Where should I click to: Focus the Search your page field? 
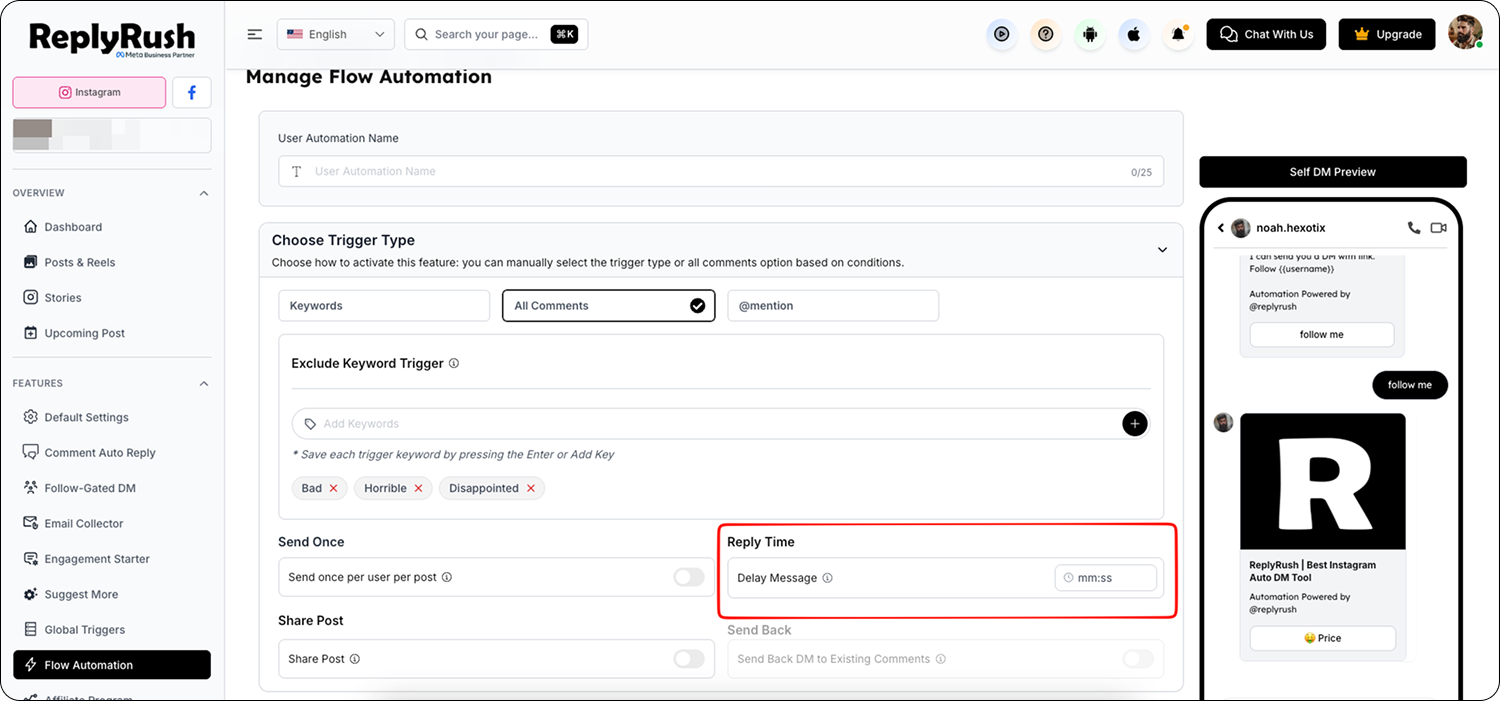point(496,34)
